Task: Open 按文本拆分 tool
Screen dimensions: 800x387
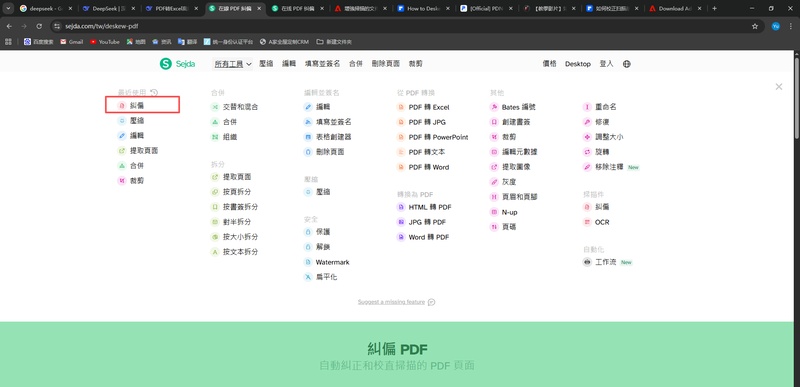Action: pos(240,251)
